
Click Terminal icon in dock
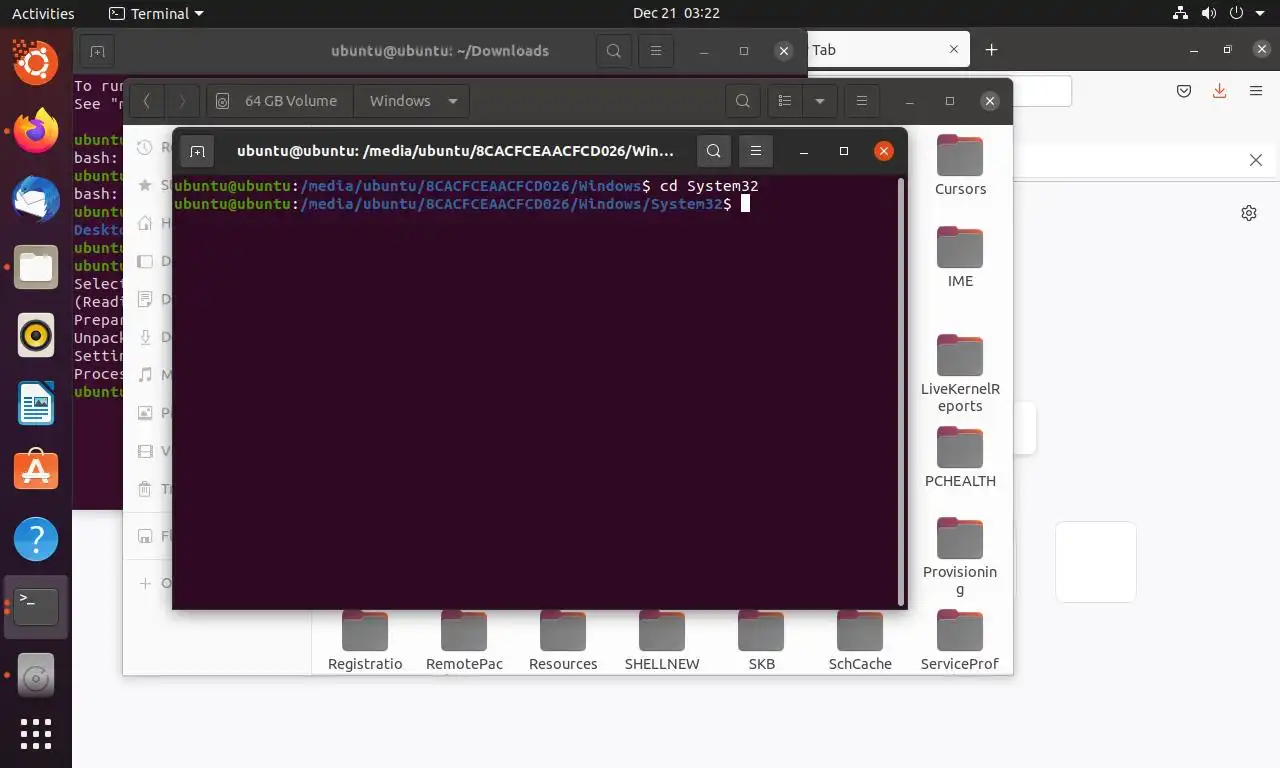[x=36, y=606]
